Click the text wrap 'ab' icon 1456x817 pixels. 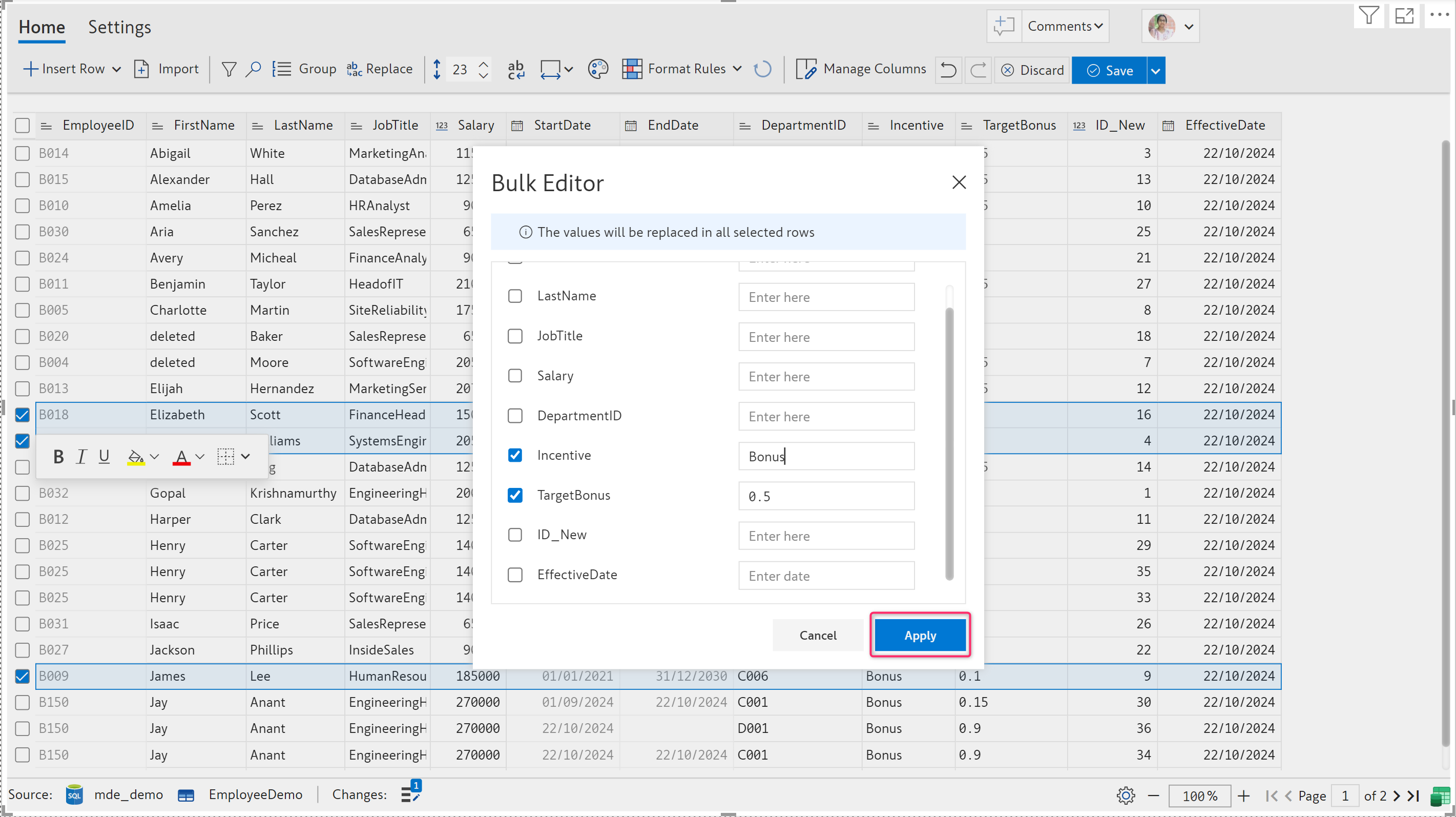[515, 69]
